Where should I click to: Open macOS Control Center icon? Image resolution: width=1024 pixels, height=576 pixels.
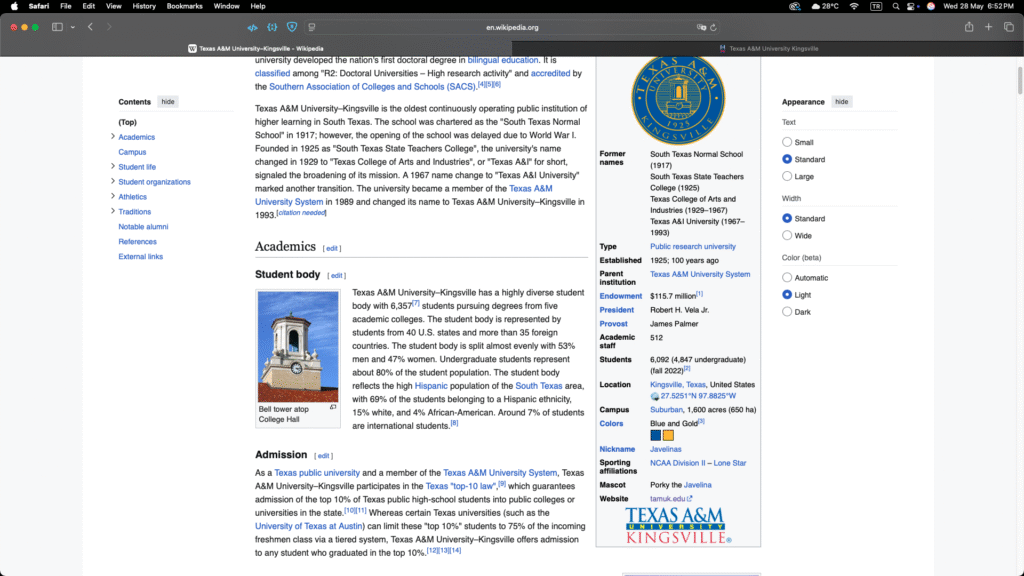tap(908, 6)
